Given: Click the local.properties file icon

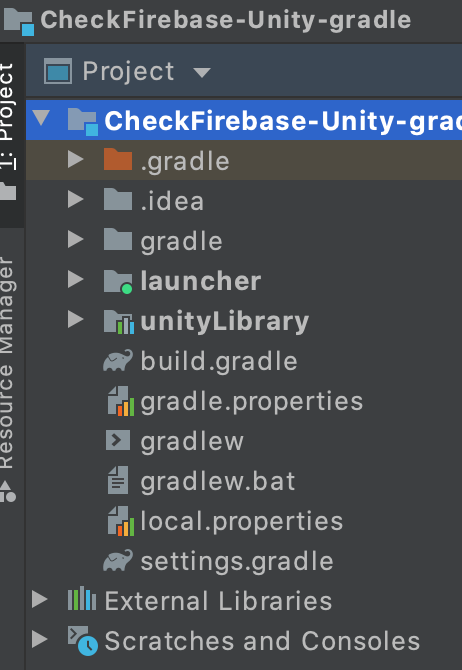Looking at the screenshot, I should 121,521.
